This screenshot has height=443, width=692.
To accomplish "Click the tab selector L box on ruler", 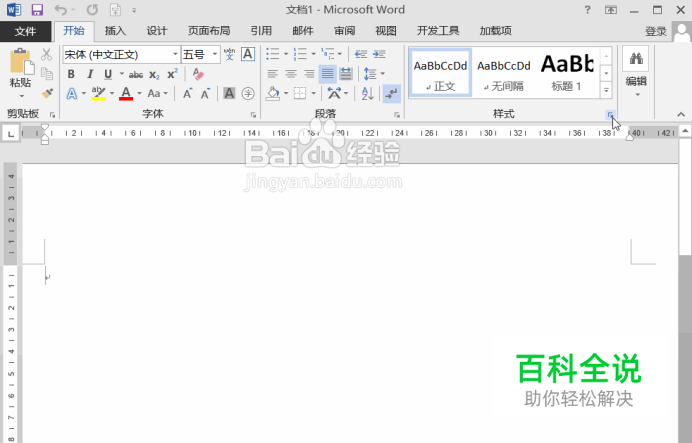I will (x=11, y=133).
